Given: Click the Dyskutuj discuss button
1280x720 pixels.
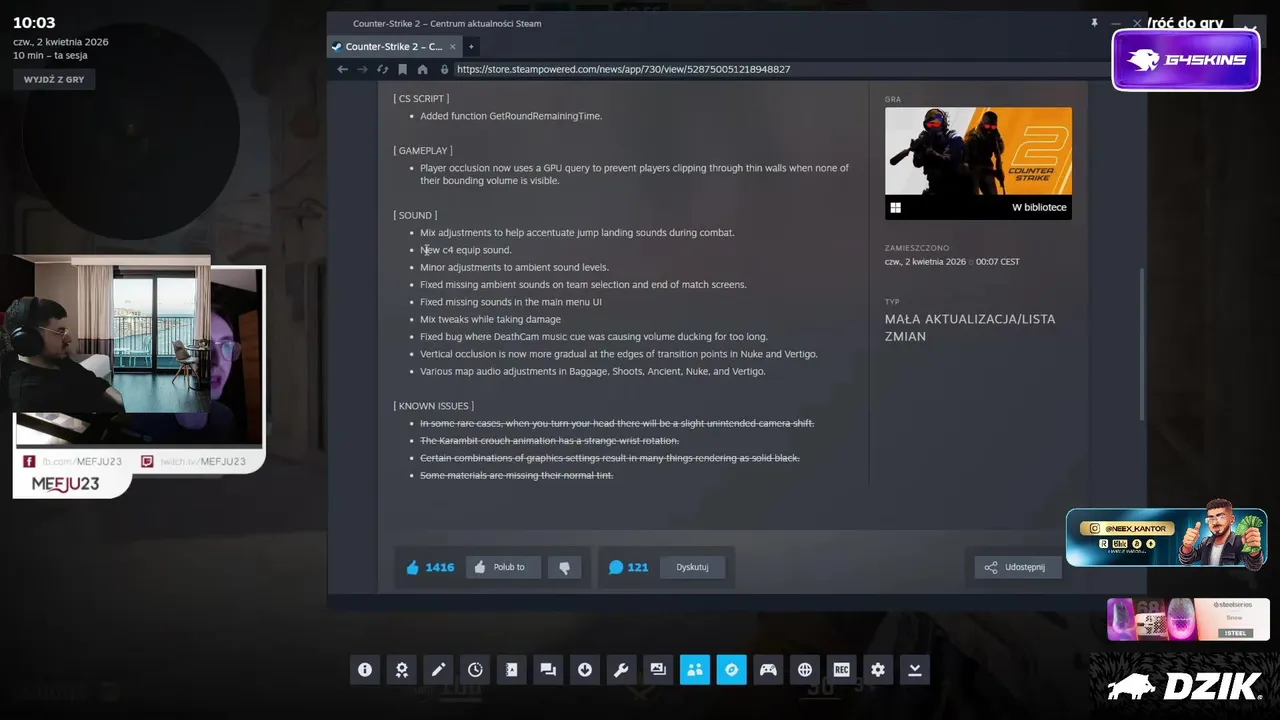Looking at the screenshot, I should pyautogui.click(x=692, y=567).
